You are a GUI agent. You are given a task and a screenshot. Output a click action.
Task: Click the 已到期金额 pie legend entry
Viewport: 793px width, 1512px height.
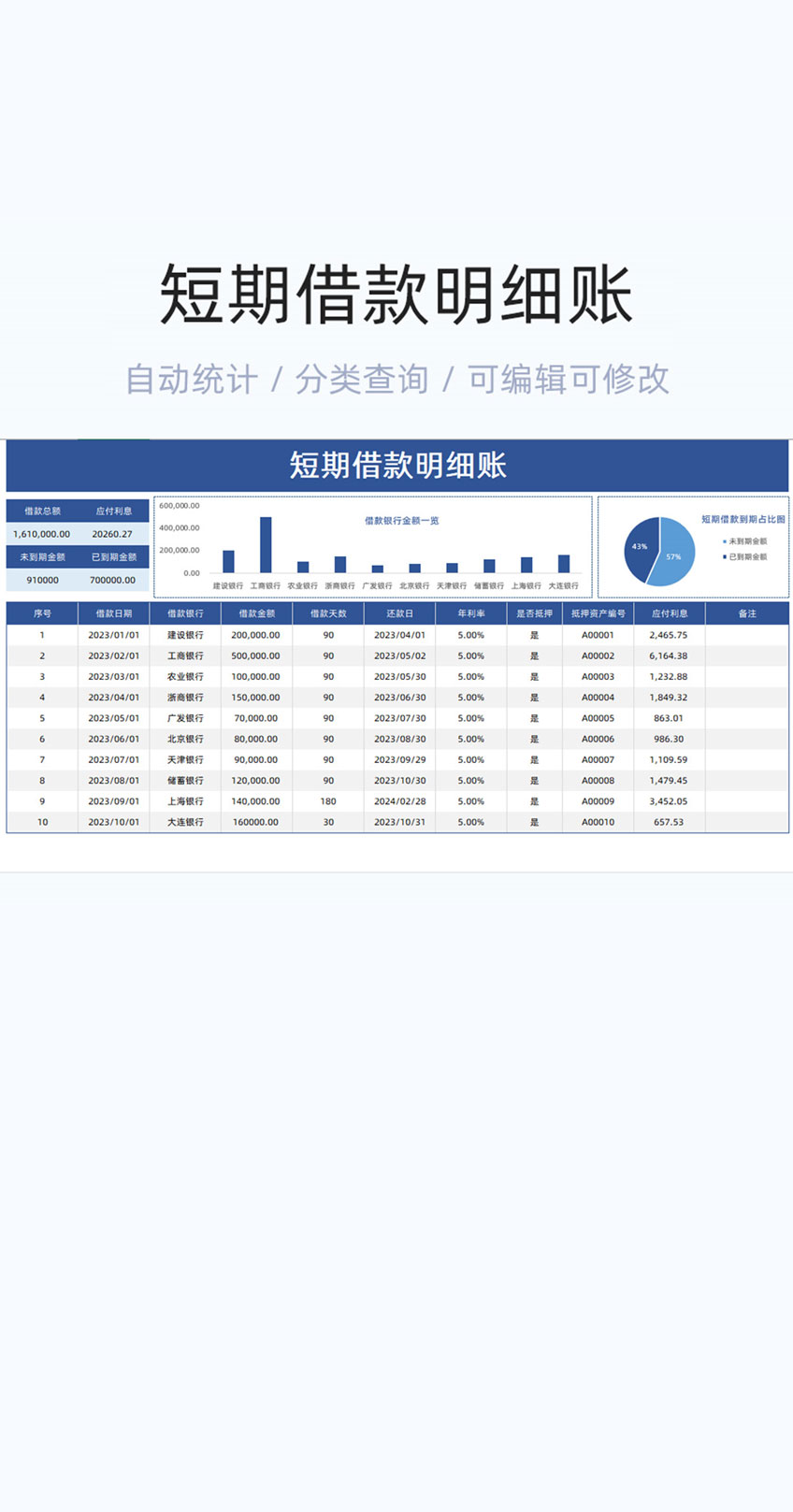[745, 557]
